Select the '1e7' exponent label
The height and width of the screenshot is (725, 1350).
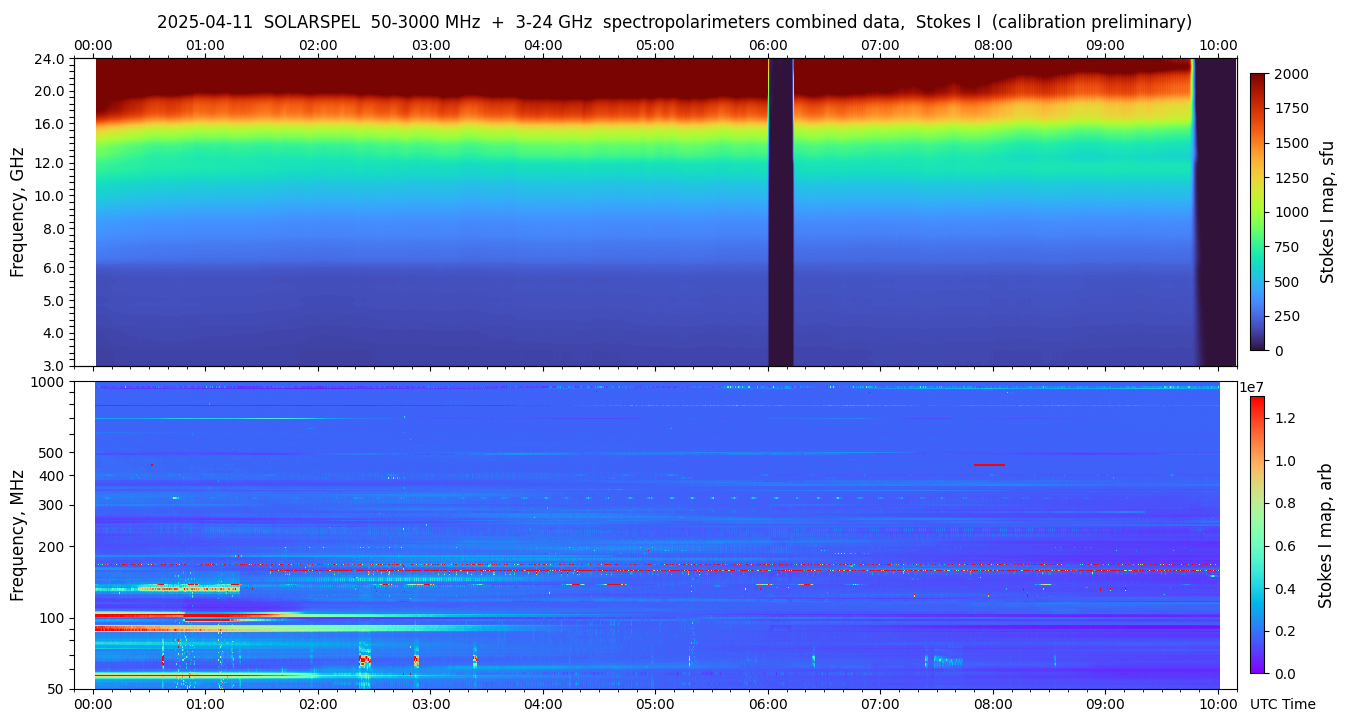pyautogui.click(x=1254, y=387)
